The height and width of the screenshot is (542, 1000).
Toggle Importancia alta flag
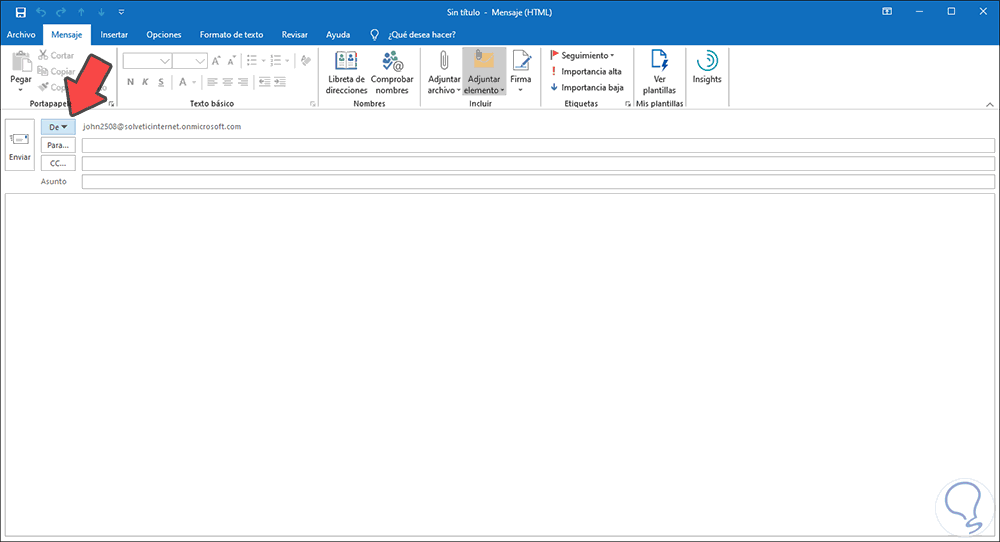point(586,72)
